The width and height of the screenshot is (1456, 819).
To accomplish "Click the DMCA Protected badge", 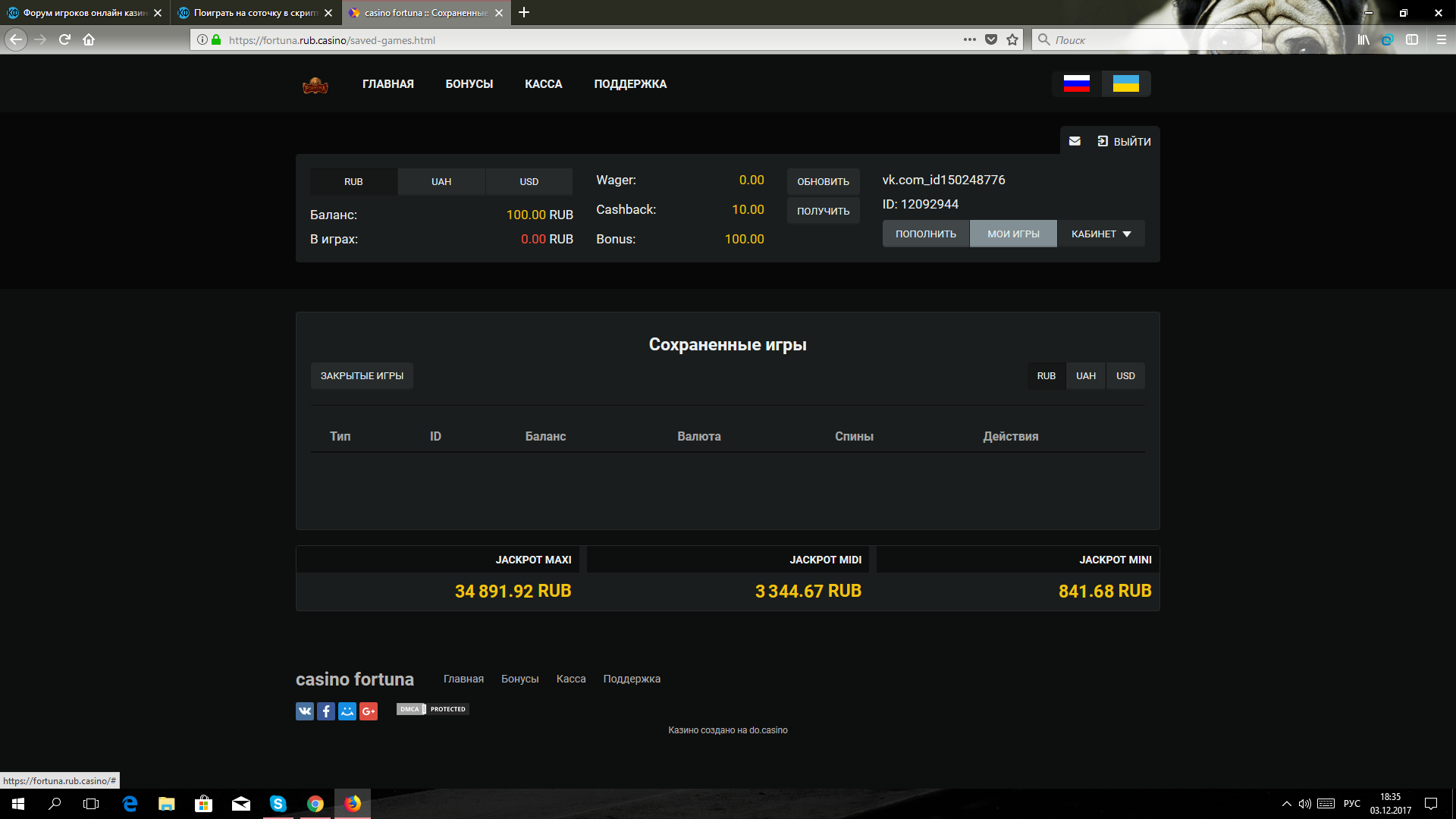I will click(432, 709).
